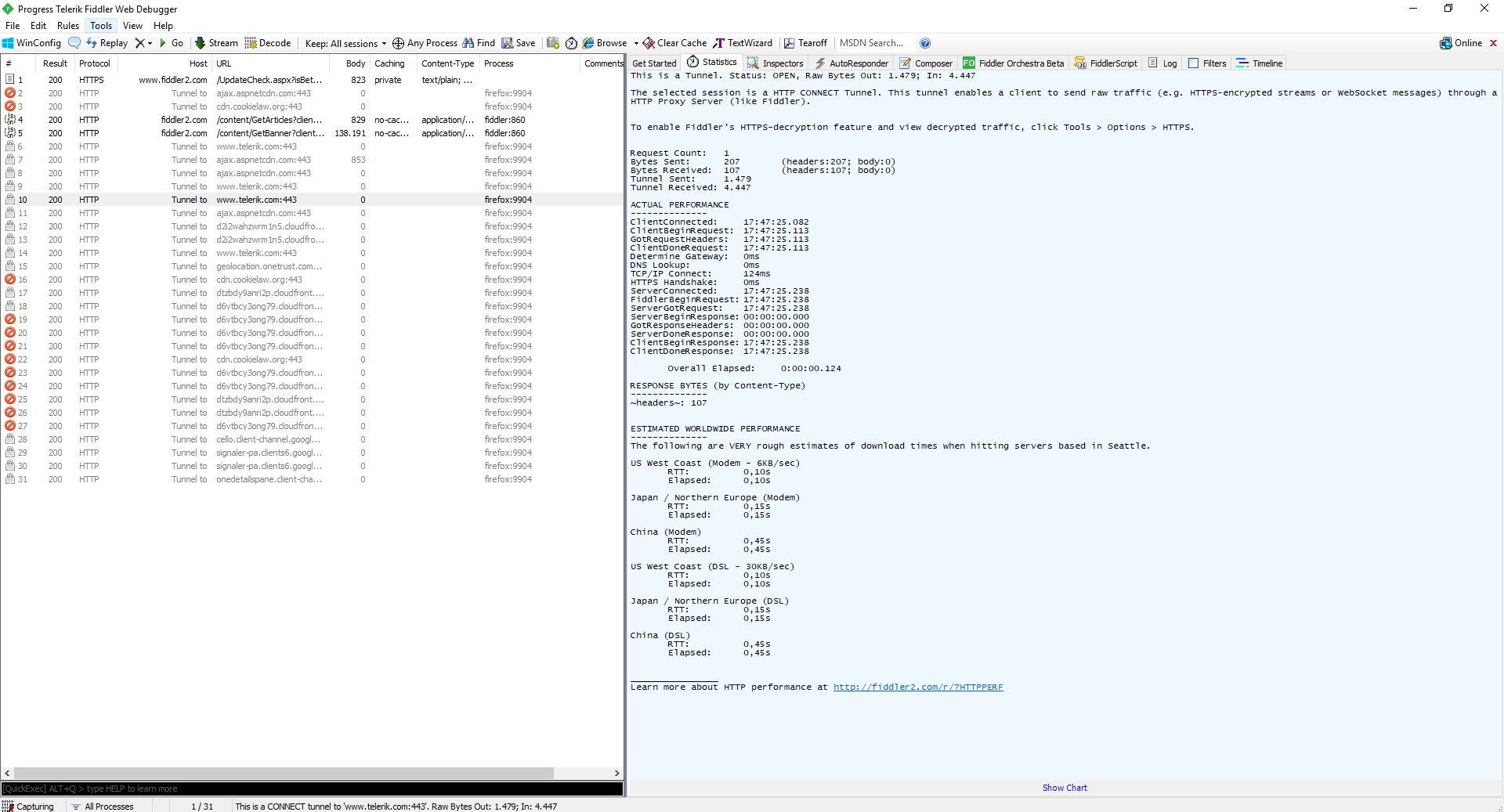The image size is (1504, 812).
Task: Close the toolbar with the red X
Action: click(x=1493, y=43)
